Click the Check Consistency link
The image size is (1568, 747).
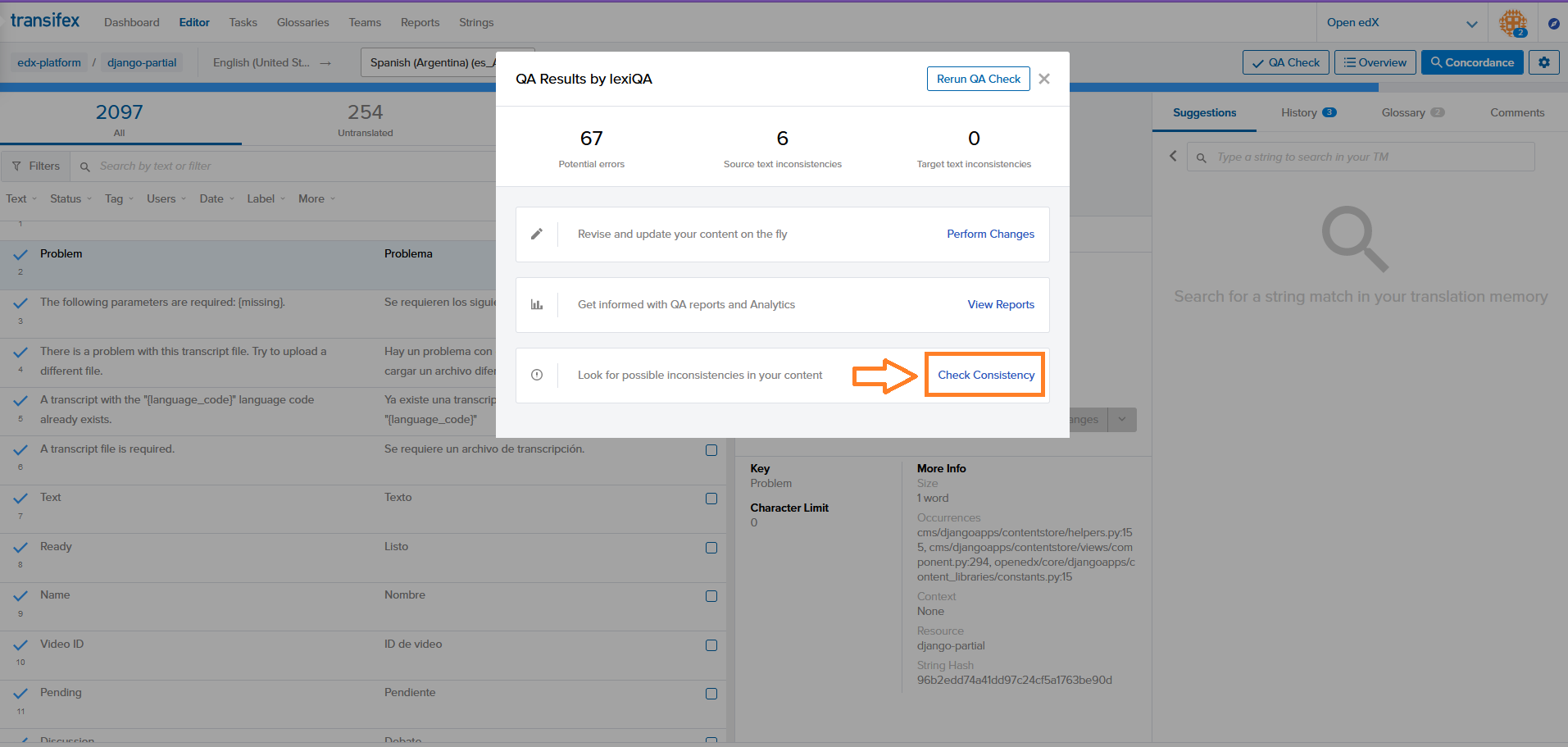click(x=985, y=376)
